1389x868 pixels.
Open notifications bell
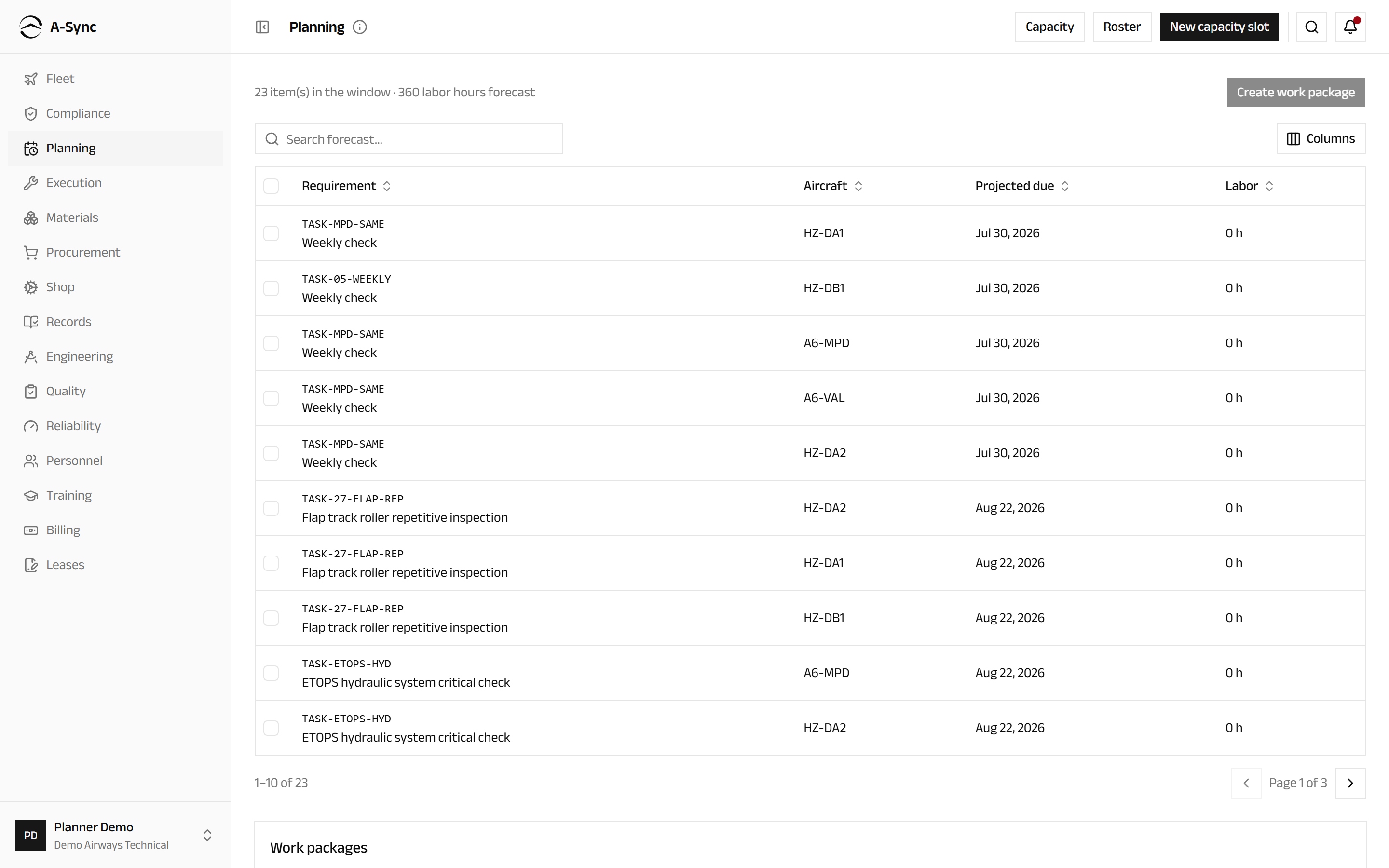coord(1350,27)
